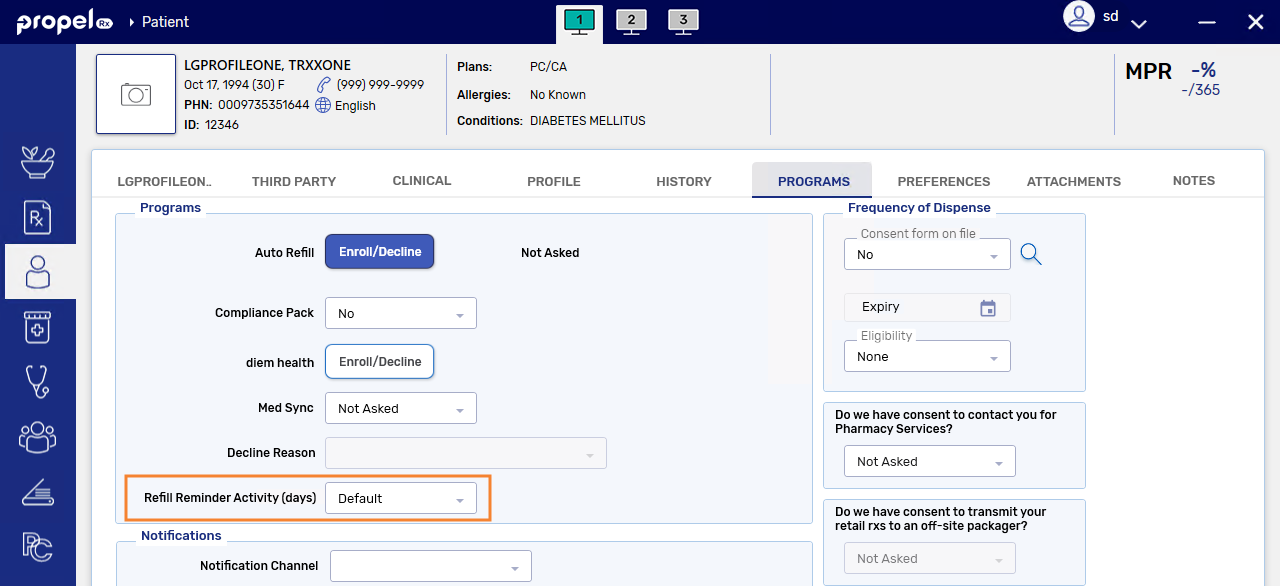Open the stethoscope doctor sidebar icon
Screen dimensions: 1280x586
[38, 381]
